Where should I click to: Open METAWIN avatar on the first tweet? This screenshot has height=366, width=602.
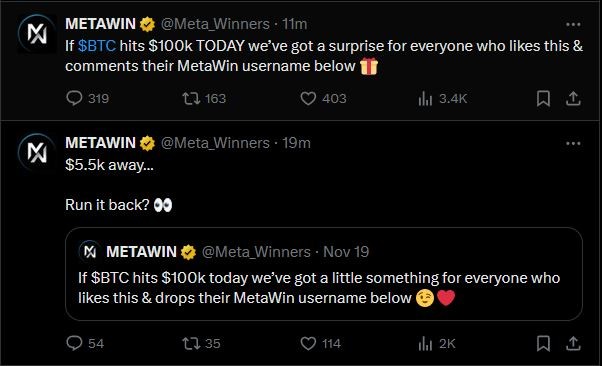click(37, 33)
